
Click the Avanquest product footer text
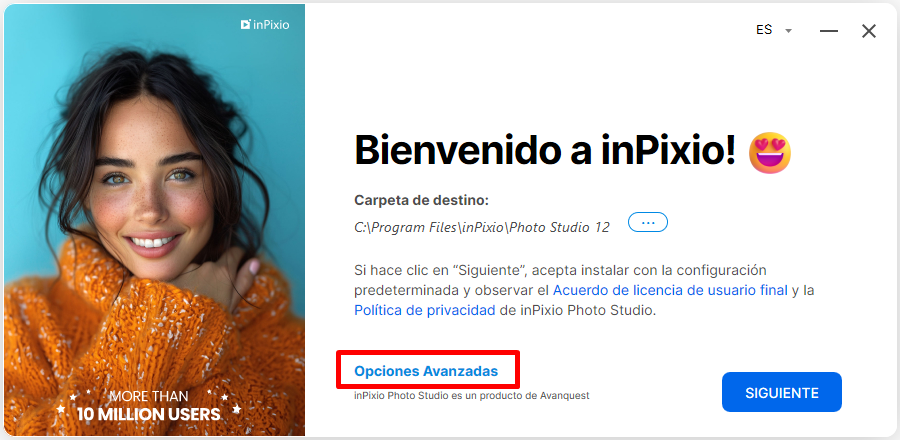(x=472, y=395)
